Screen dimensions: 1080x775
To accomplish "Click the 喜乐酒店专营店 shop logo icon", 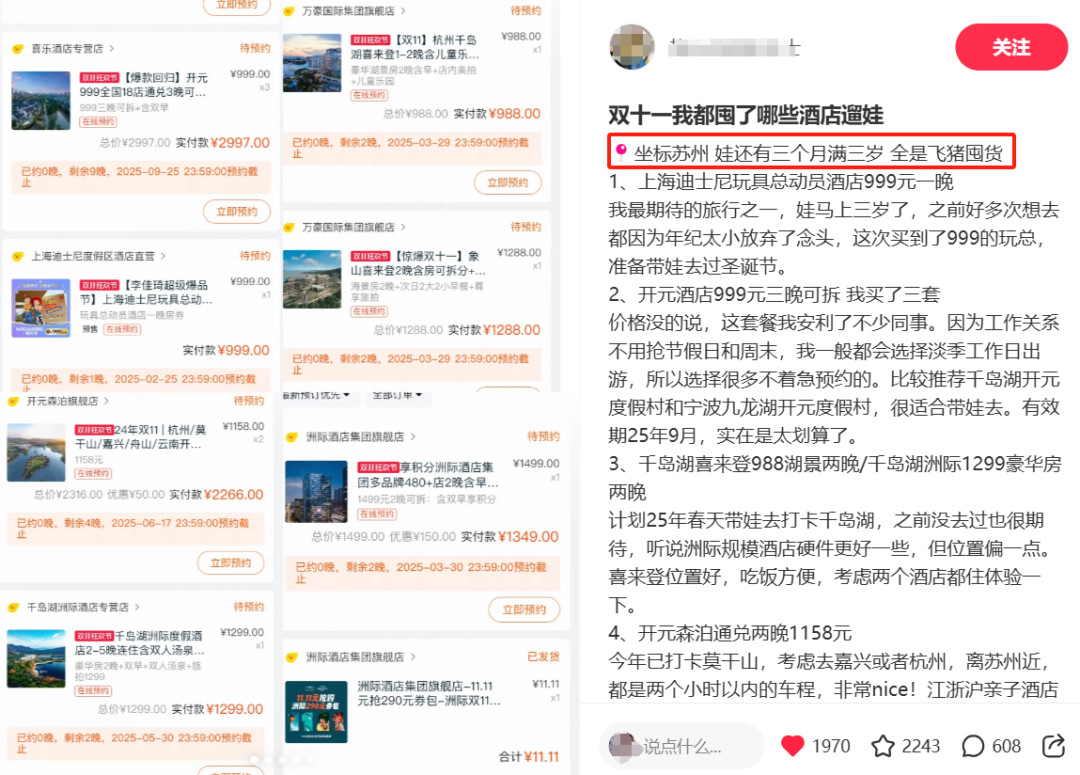I will [x=18, y=49].
